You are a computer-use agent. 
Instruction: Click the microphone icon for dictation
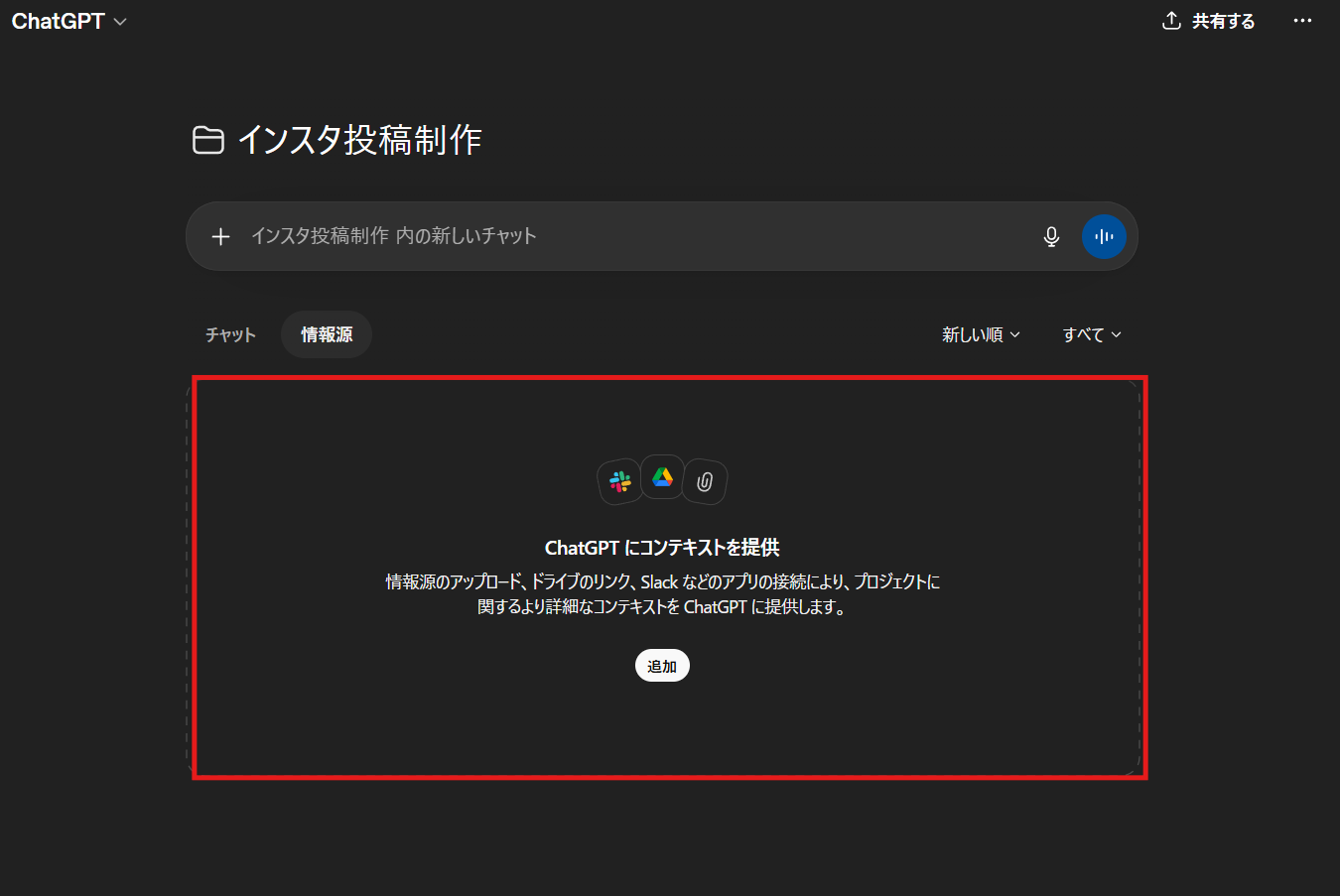(x=1051, y=236)
